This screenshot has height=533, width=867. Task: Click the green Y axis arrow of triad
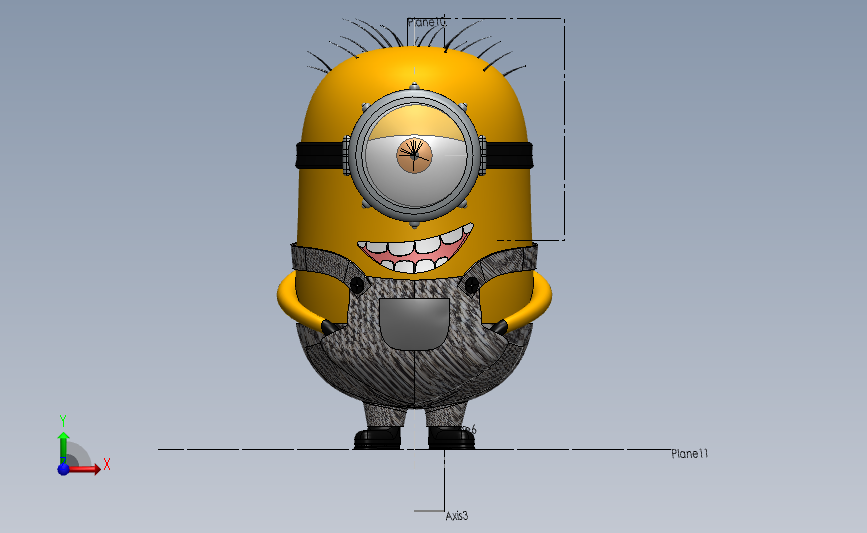[64, 450]
